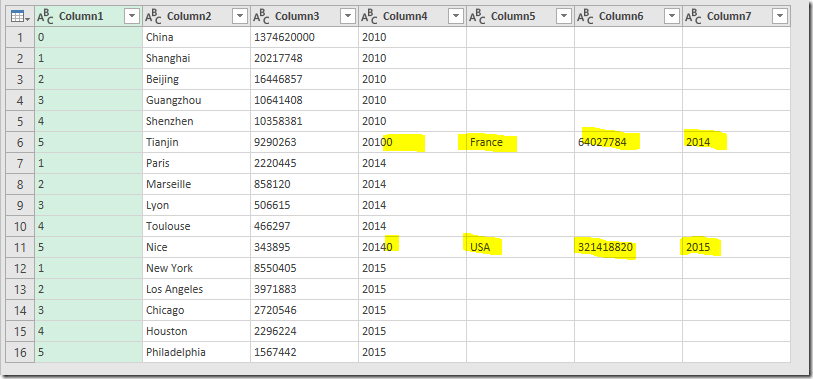Click the ABC type icon of Column1

click(x=45, y=17)
